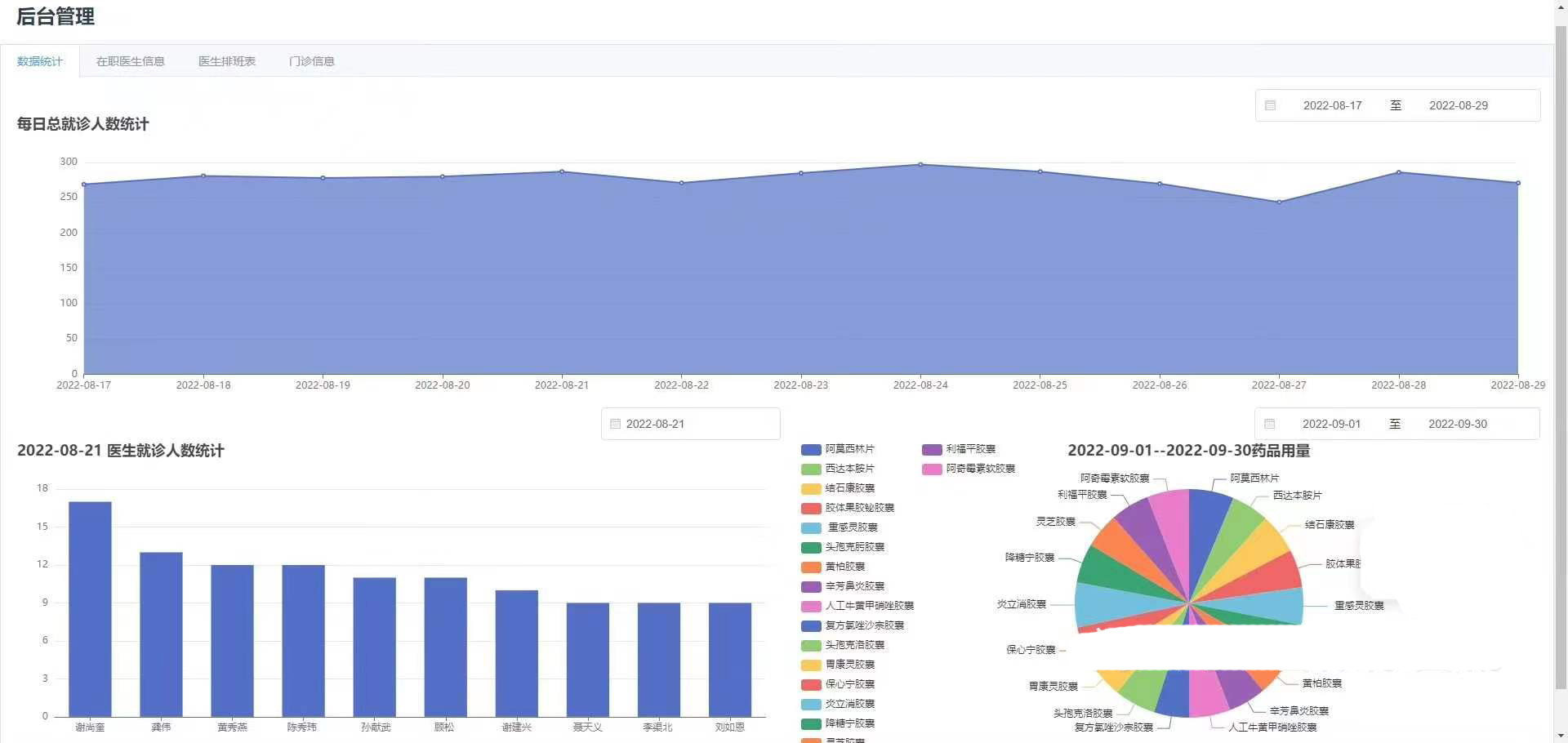Switch to the 在职医生信息 tab
This screenshot has height=743, width=1568.
[130, 61]
